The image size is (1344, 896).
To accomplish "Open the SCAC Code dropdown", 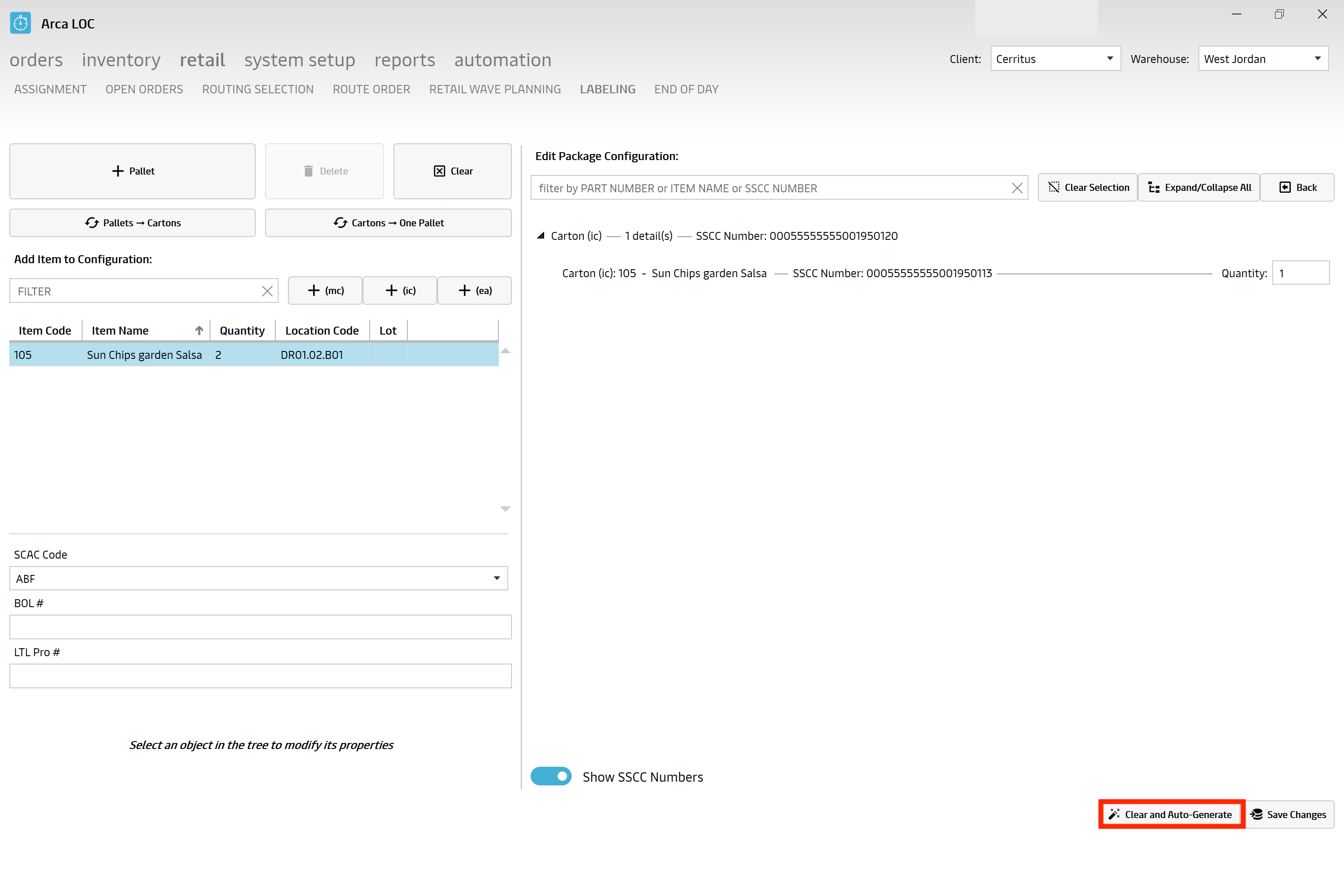I will [258, 578].
